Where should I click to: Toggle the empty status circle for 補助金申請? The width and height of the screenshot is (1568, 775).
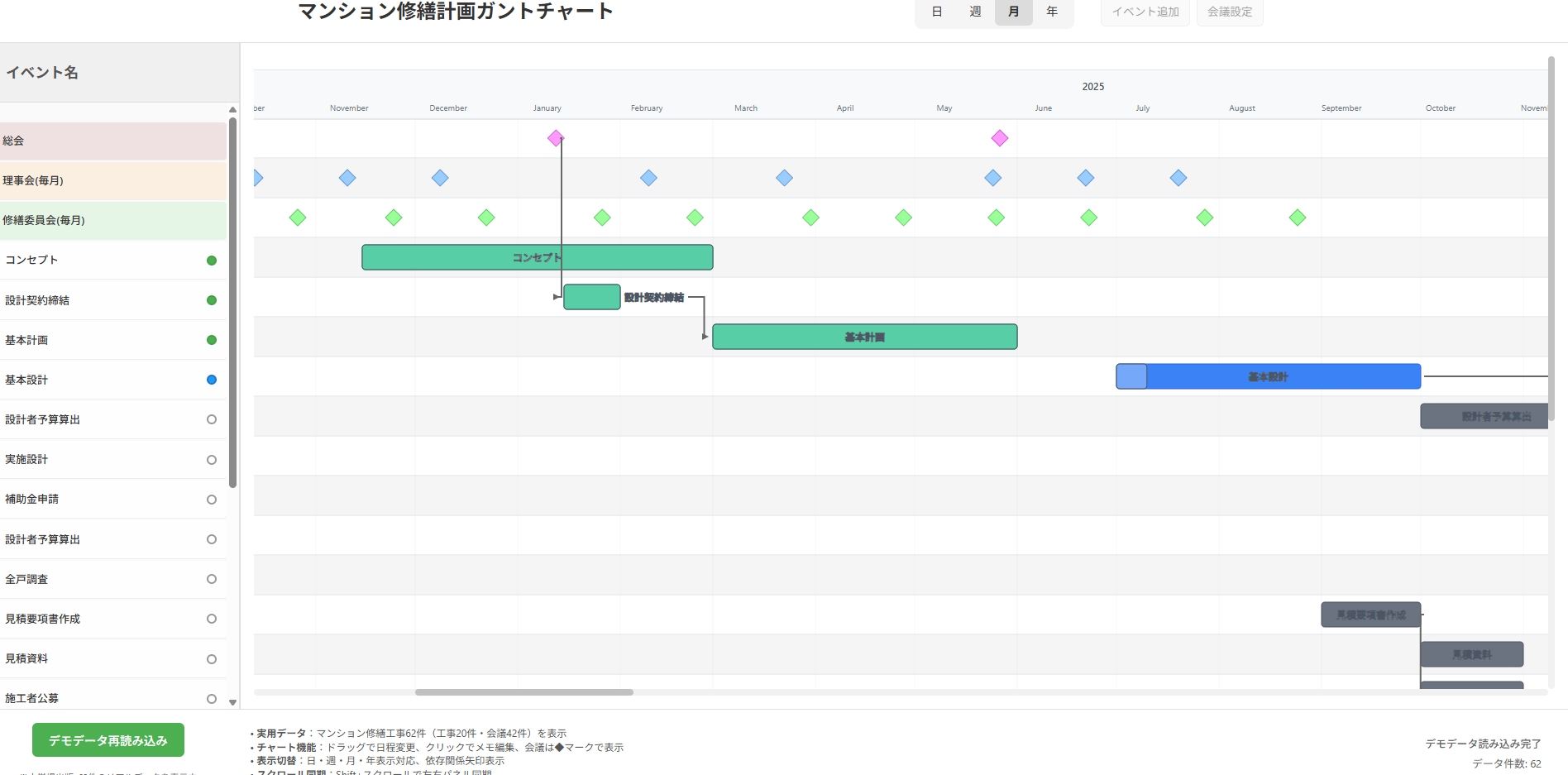click(x=212, y=500)
